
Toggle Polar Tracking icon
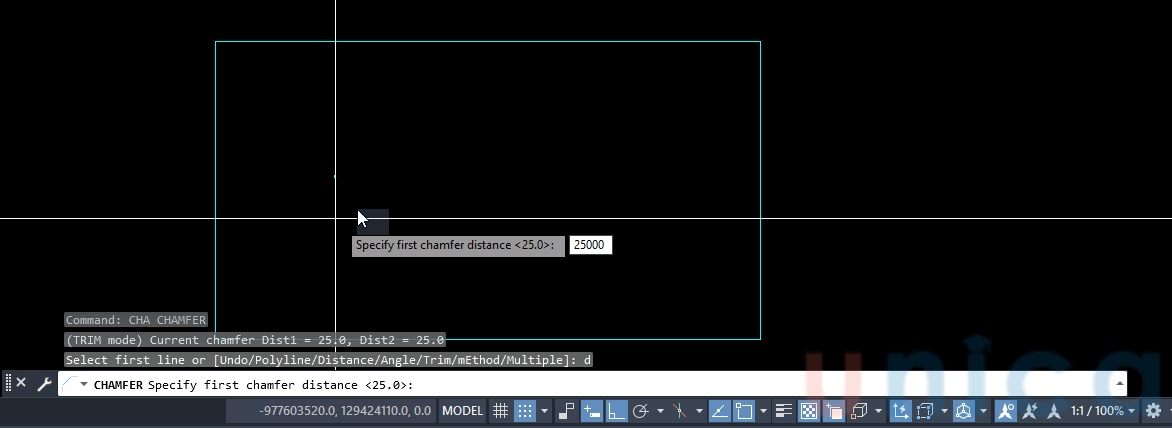pos(641,411)
